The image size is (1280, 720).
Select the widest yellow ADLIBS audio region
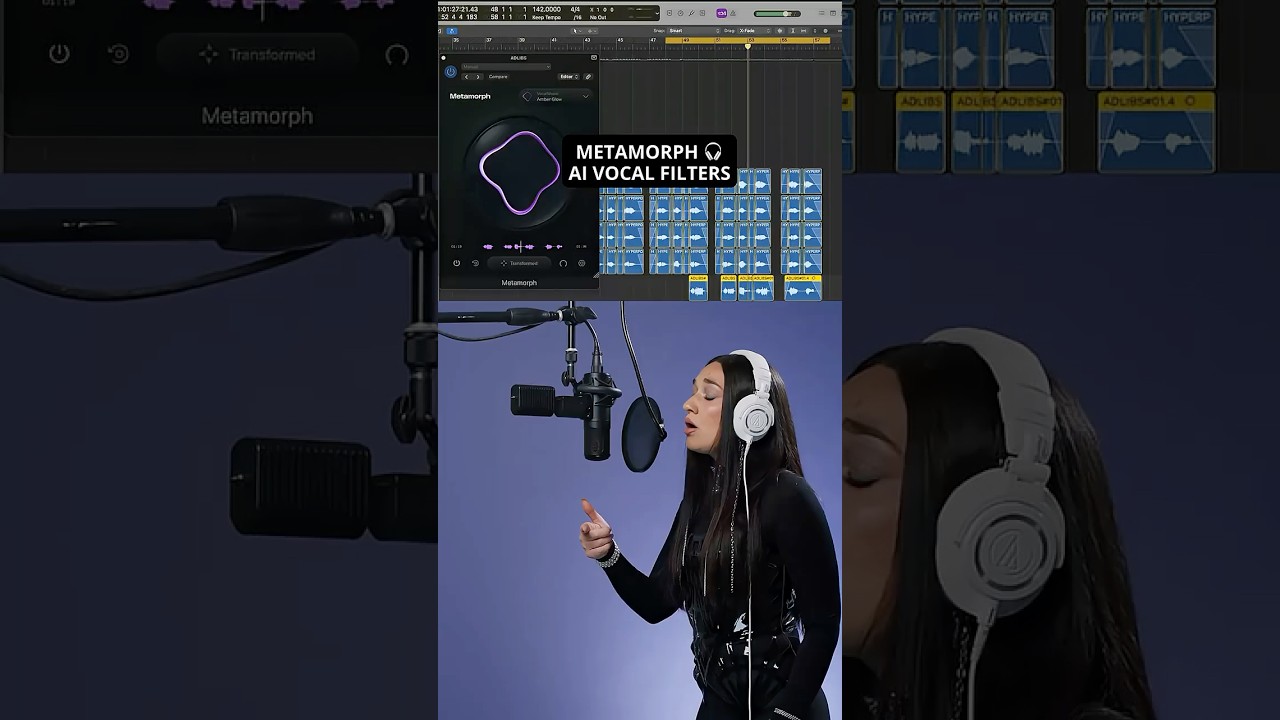point(803,288)
